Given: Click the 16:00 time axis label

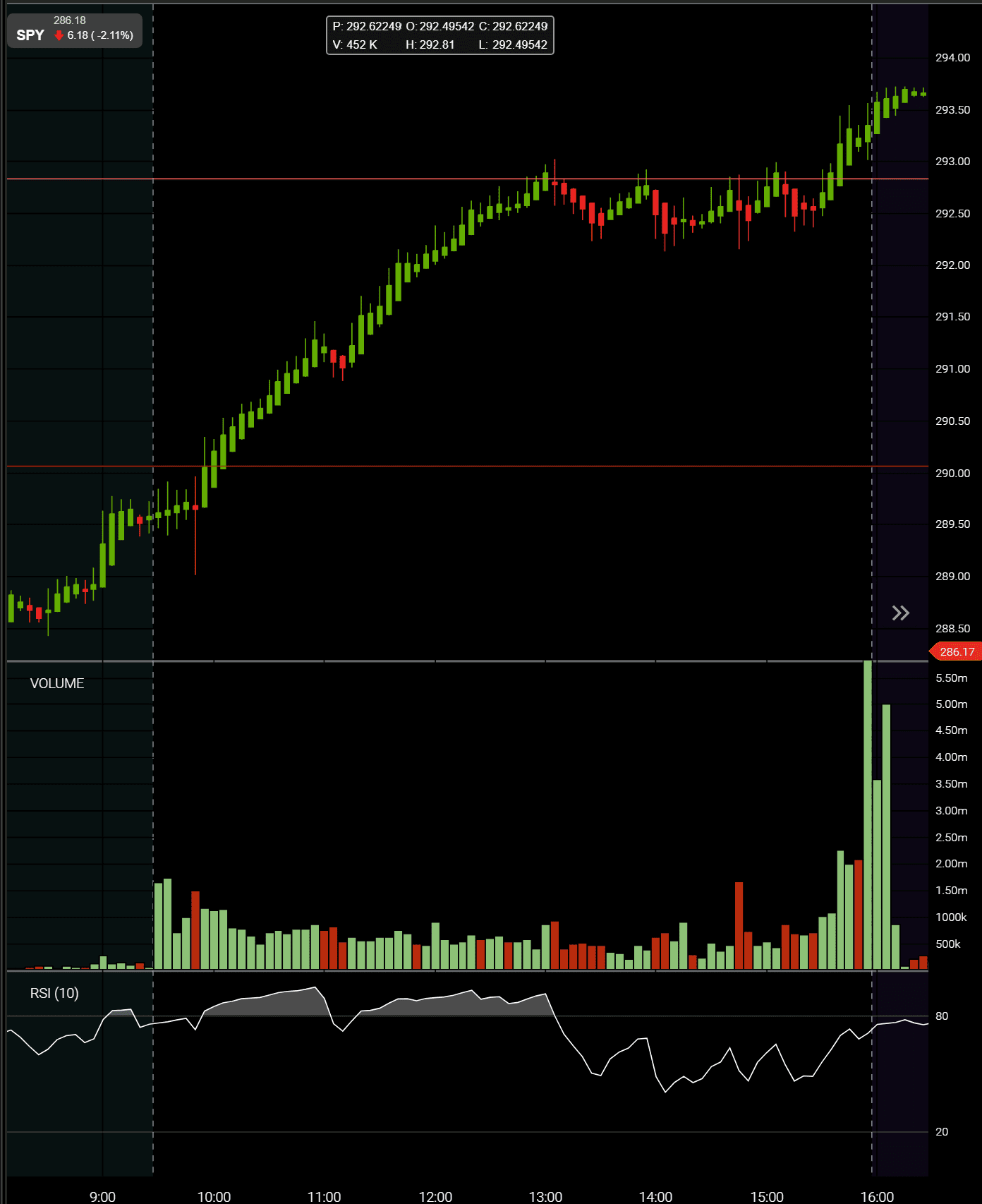Looking at the screenshot, I should 877,1196.
